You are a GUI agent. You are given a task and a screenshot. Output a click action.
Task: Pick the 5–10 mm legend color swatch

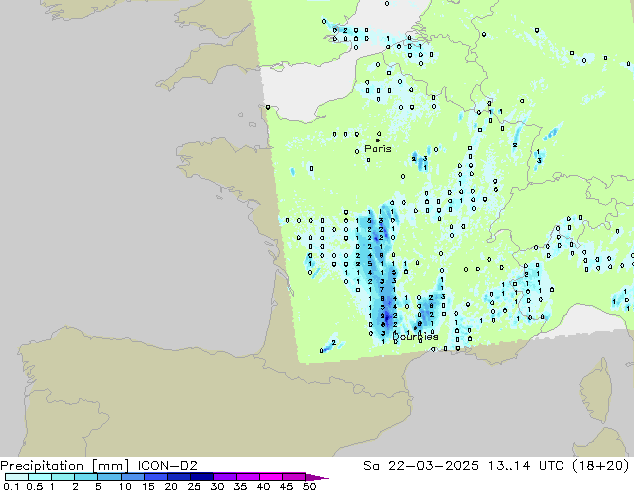pos(109,477)
